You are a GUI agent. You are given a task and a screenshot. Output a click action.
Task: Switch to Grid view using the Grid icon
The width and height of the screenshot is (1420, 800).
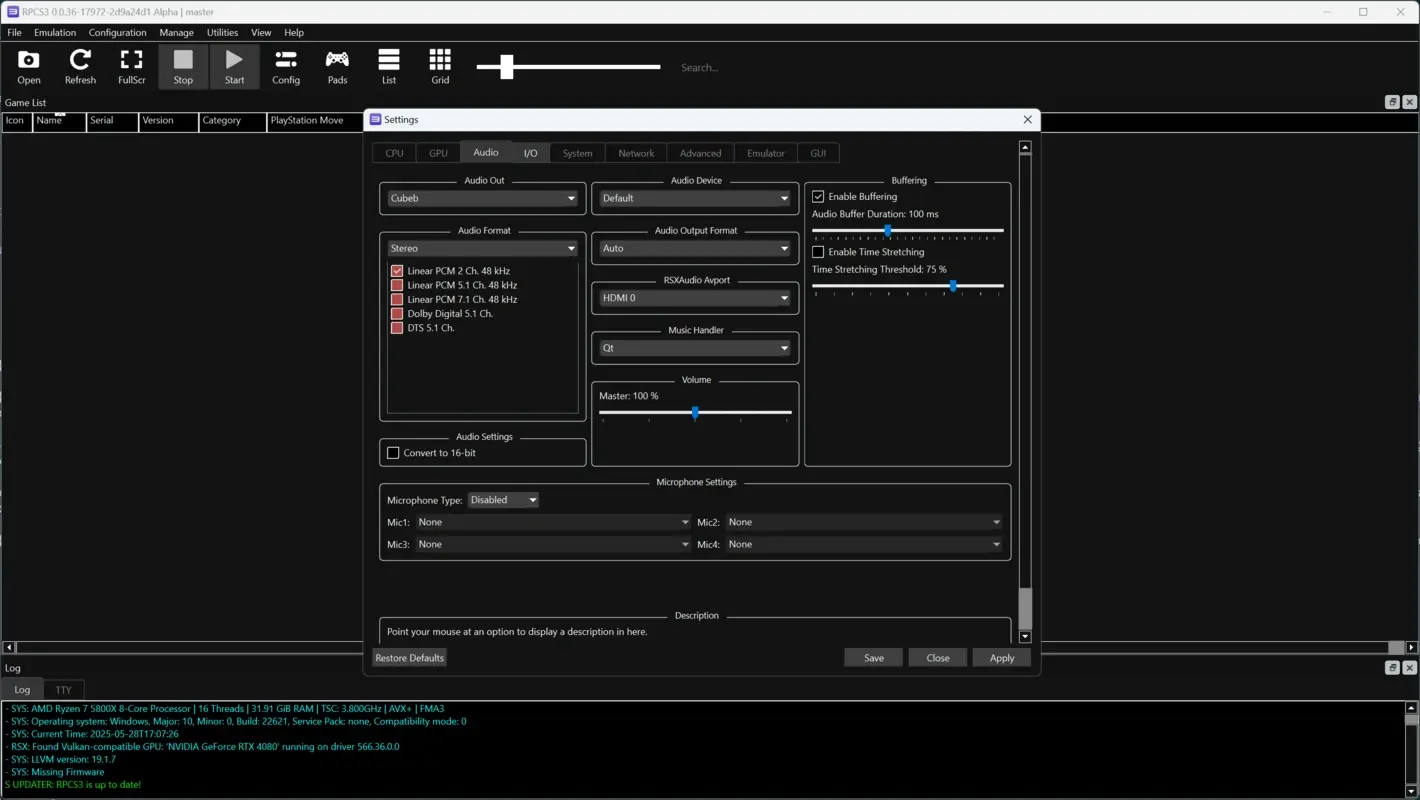tap(440, 66)
